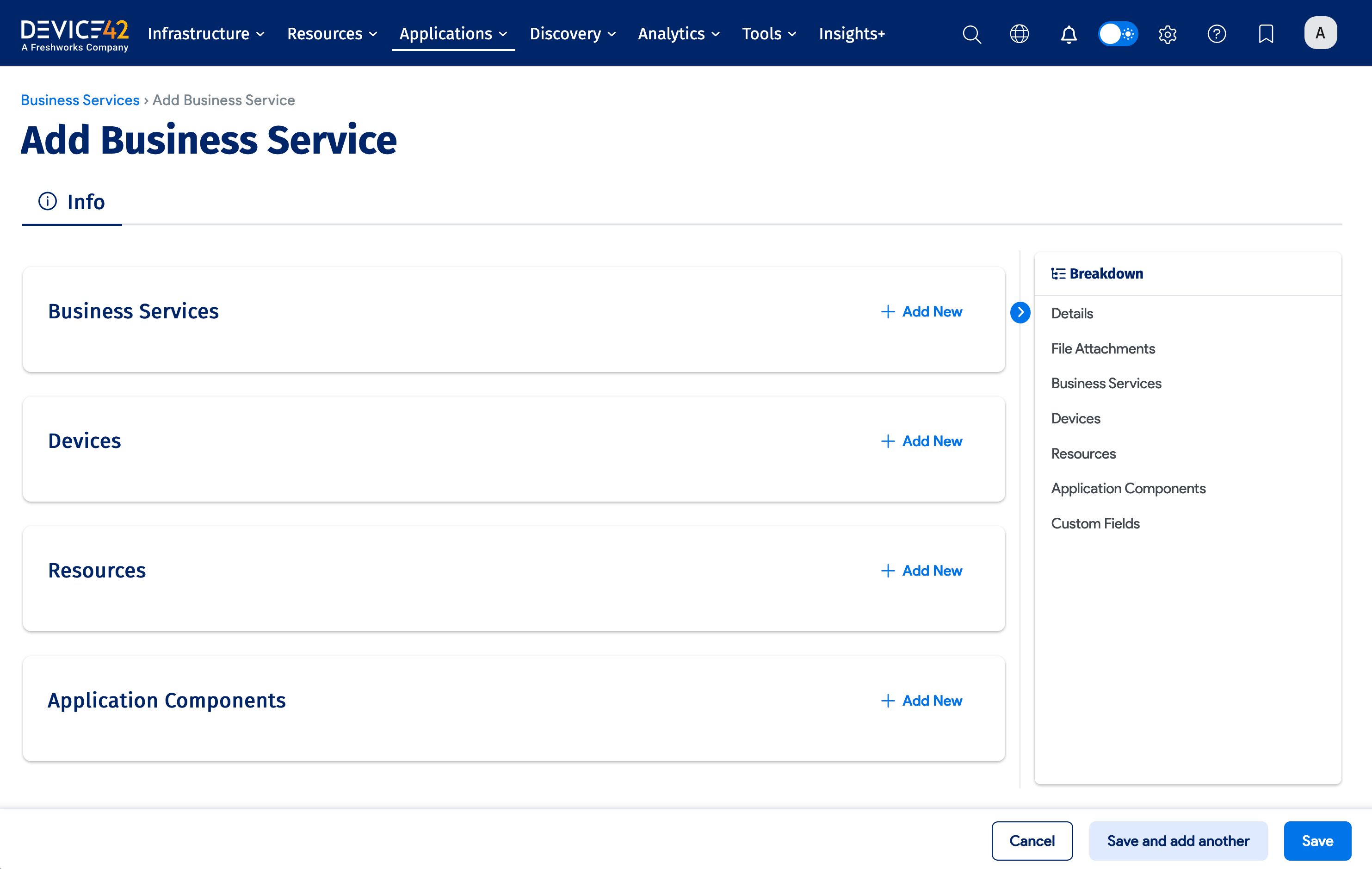1372x869 pixels.
Task: Open the global search icon
Action: (971, 34)
